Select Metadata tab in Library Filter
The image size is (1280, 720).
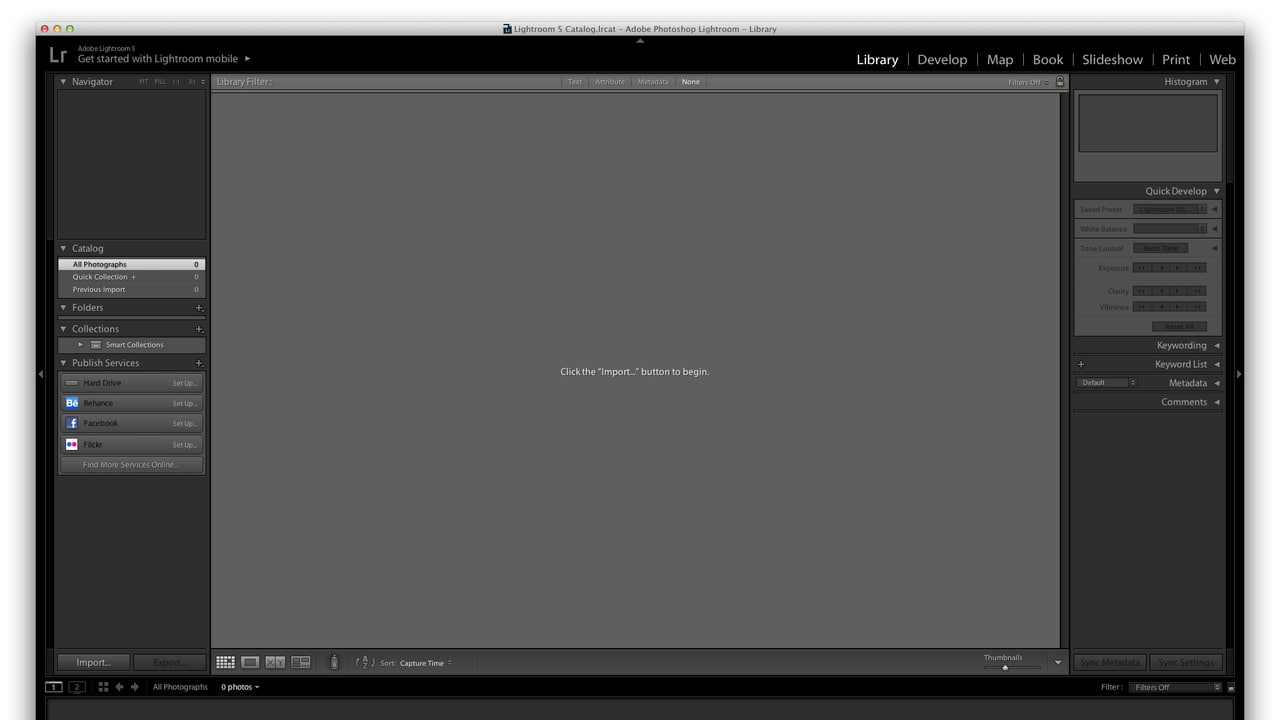pos(653,82)
